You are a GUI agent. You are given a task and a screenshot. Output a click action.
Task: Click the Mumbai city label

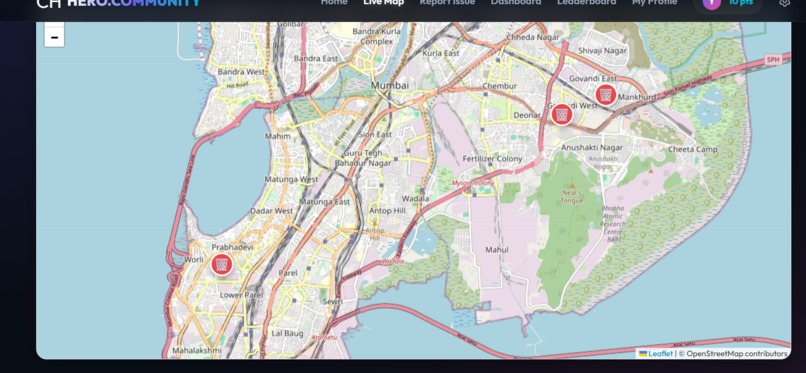(390, 85)
